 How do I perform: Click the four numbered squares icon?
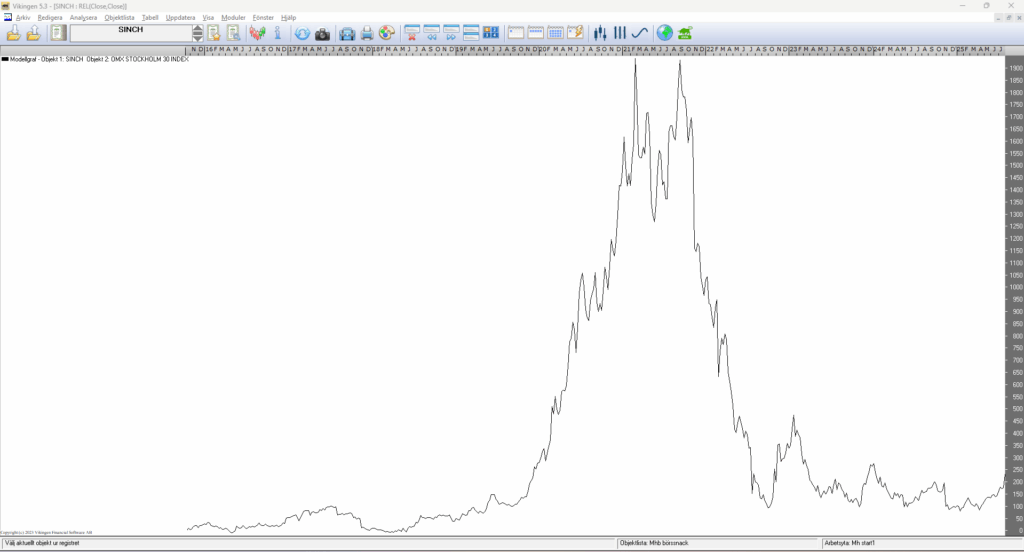click(x=490, y=33)
